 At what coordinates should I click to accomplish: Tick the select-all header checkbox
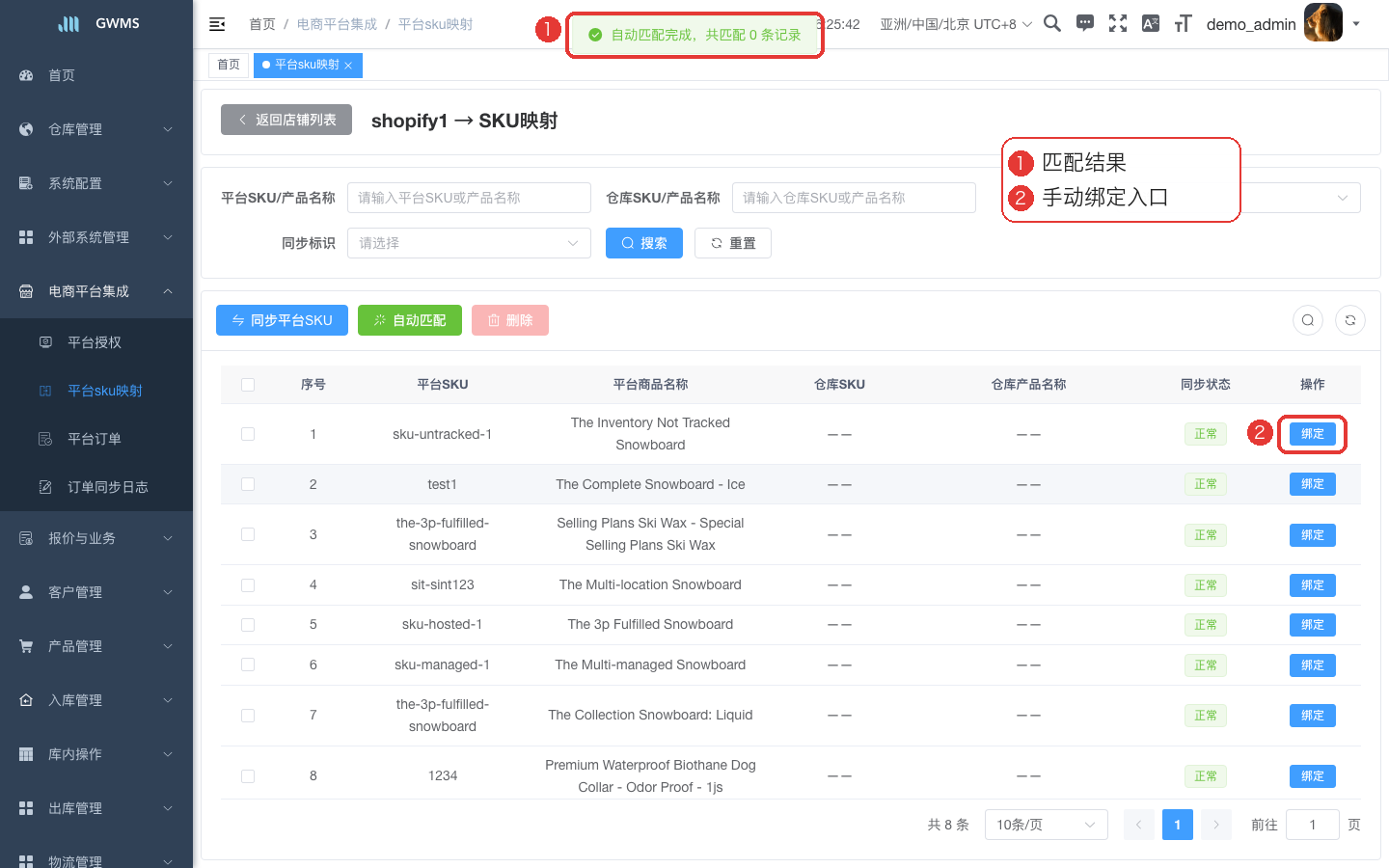click(248, 385)
